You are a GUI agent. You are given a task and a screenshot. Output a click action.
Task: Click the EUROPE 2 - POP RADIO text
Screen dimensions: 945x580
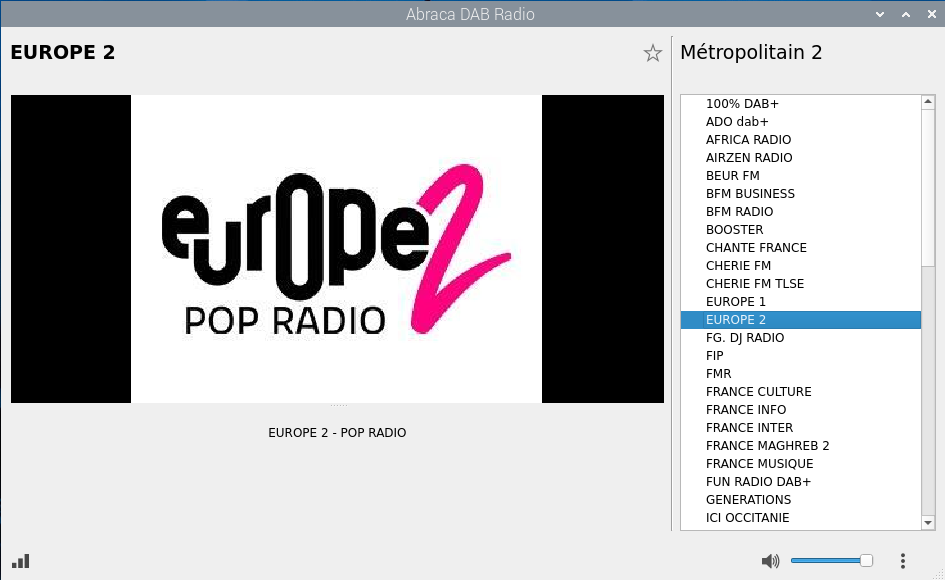click(337, 433)
